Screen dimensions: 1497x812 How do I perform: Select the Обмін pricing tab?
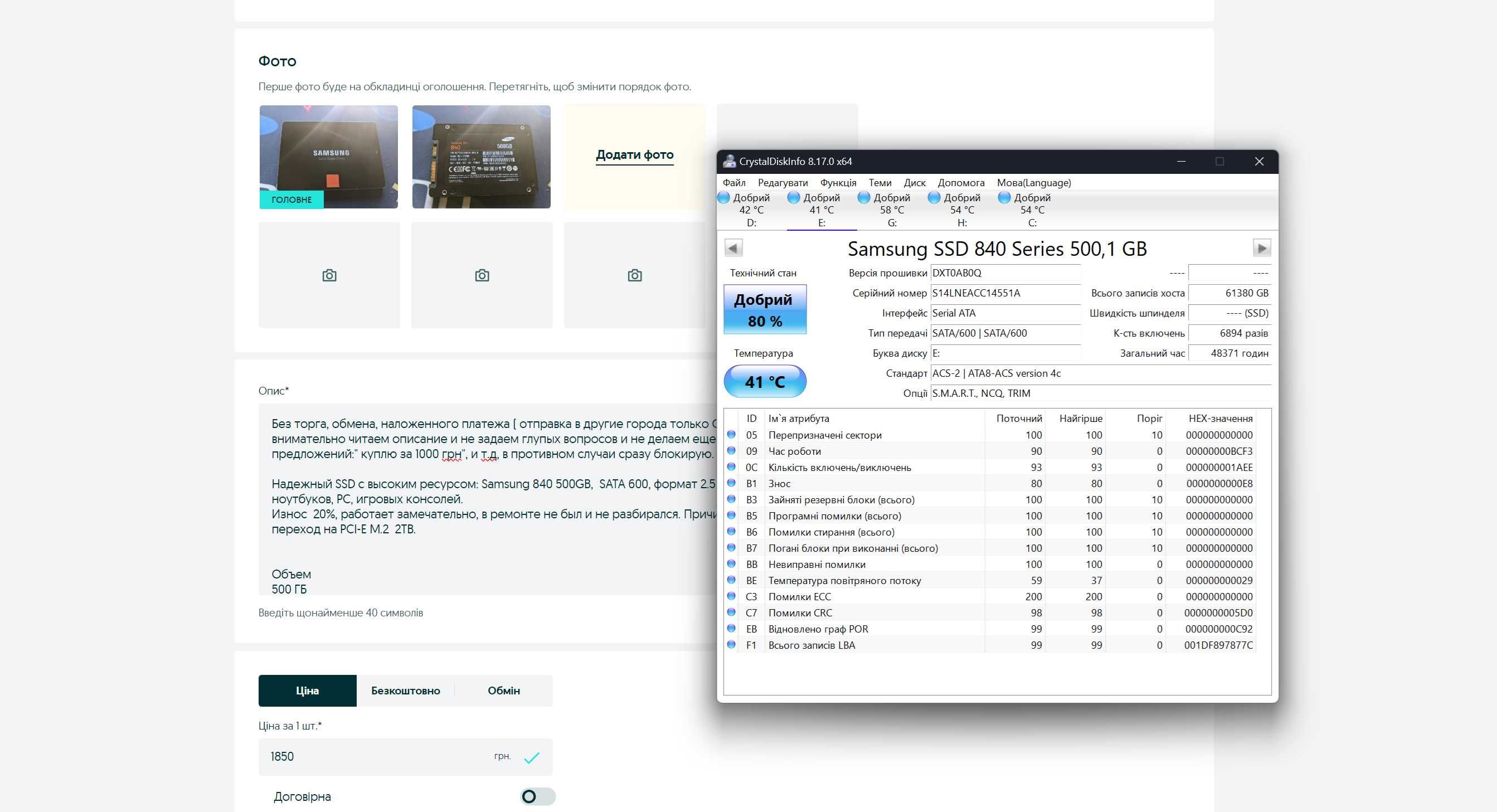[x=504, y=691]
